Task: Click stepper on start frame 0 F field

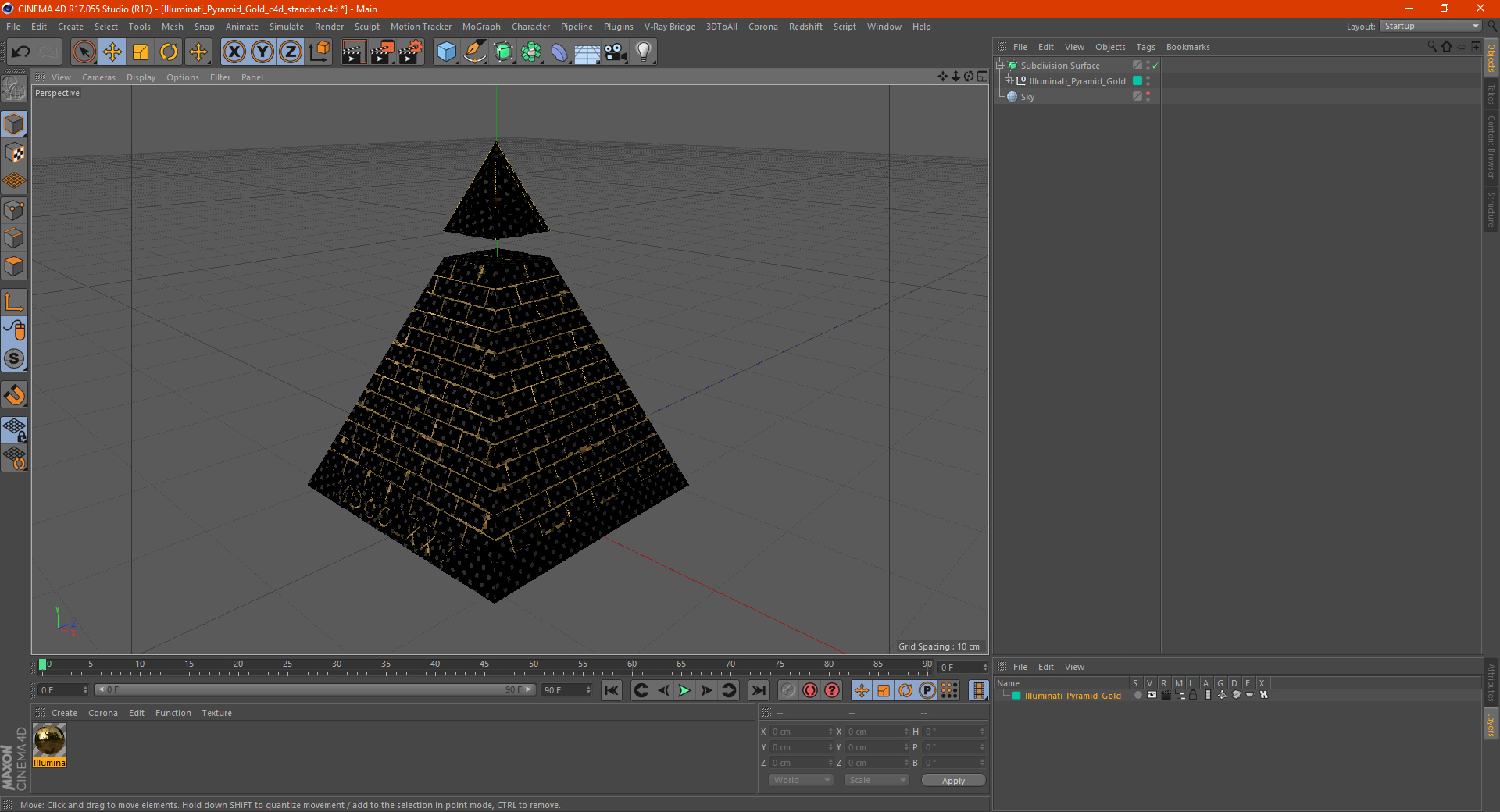Action: pos(85,690)
